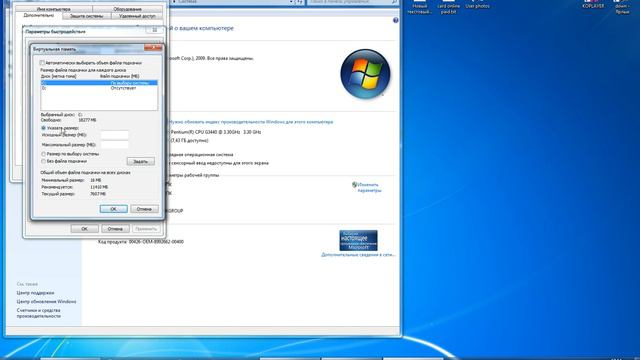The height and width of the screenshot is (360, 640).
Task: Open Центр поддержки link
Action: (35, 293)
